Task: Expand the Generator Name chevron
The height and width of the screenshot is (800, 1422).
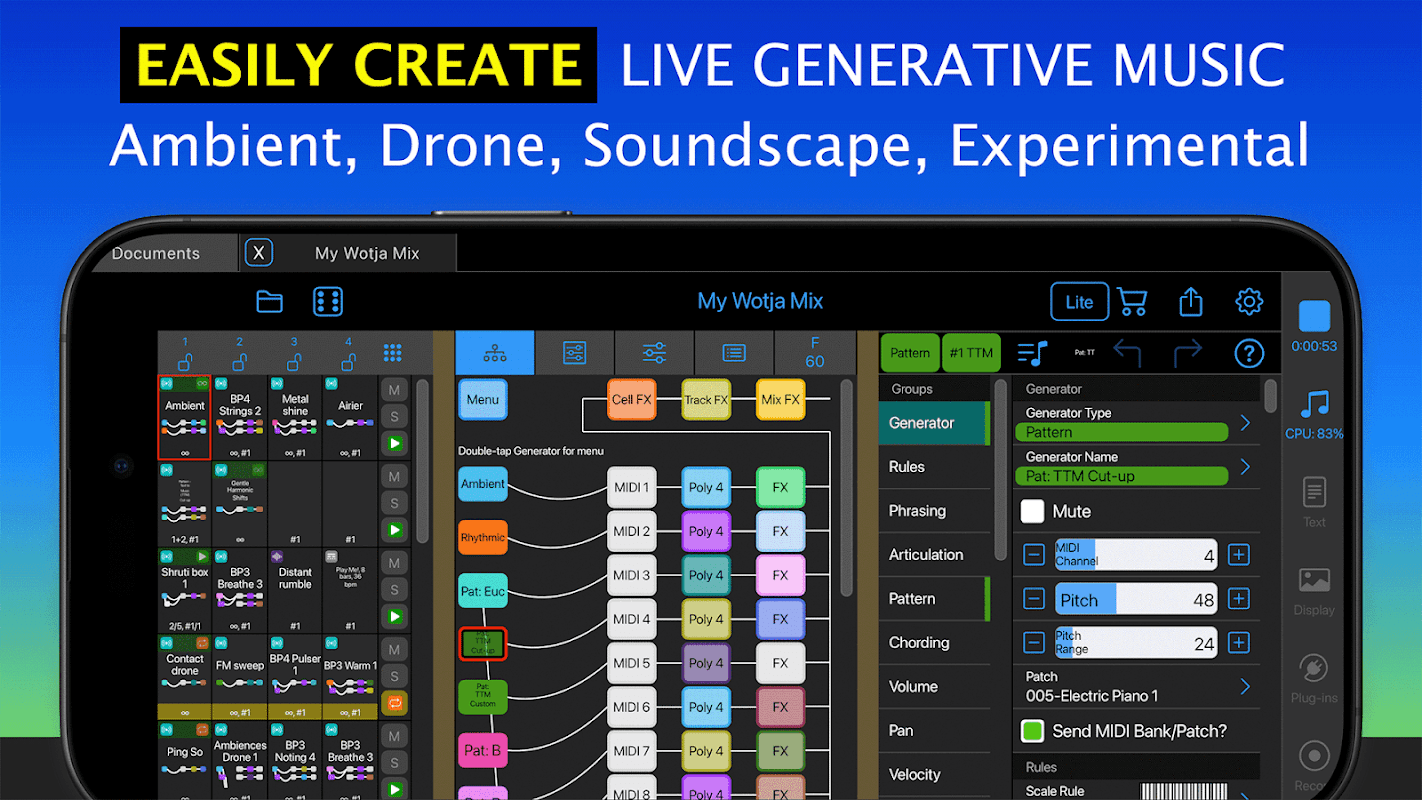Action: tap(1245, 466)
